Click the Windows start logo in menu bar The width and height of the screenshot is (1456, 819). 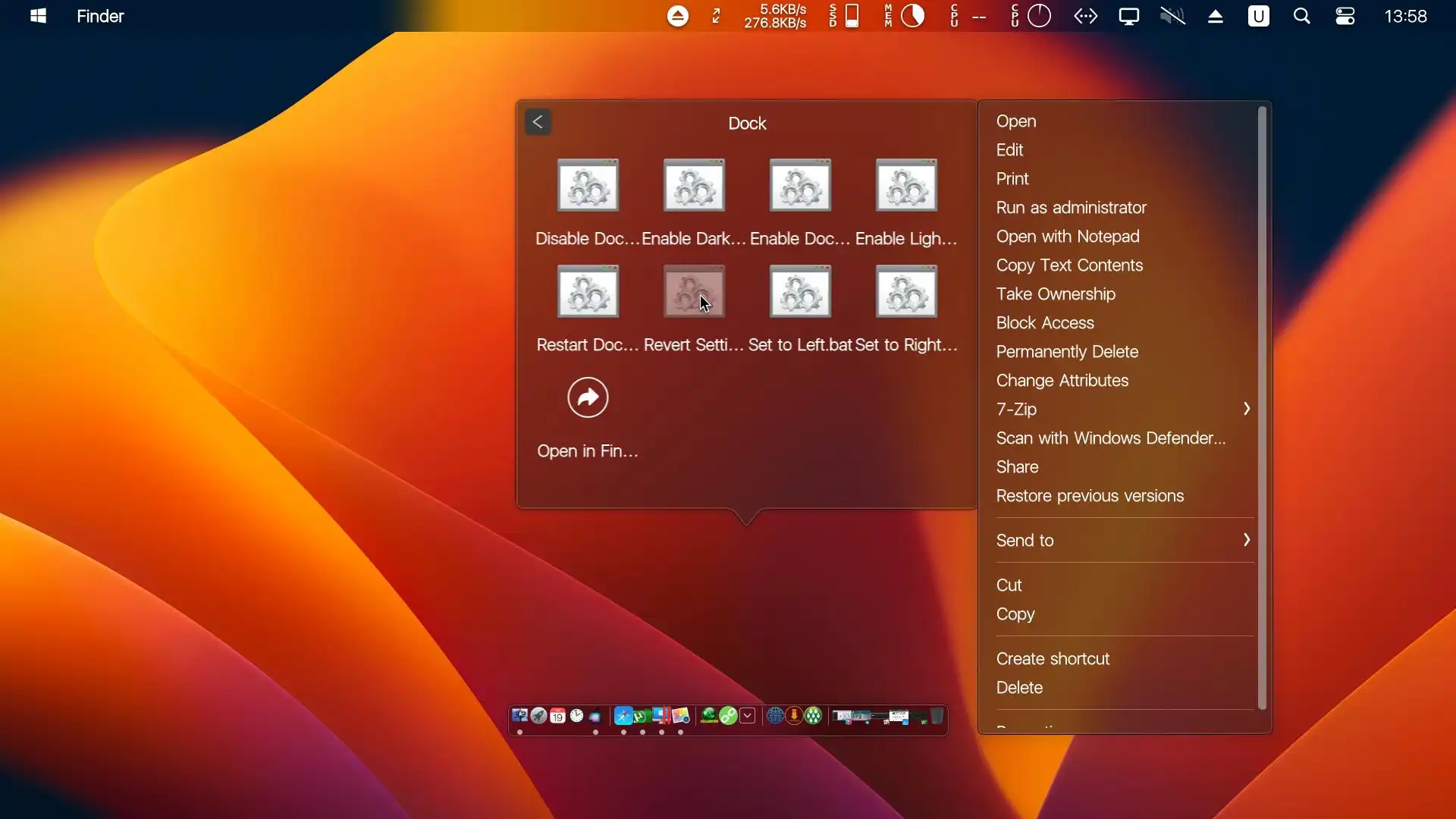(39, 16)
